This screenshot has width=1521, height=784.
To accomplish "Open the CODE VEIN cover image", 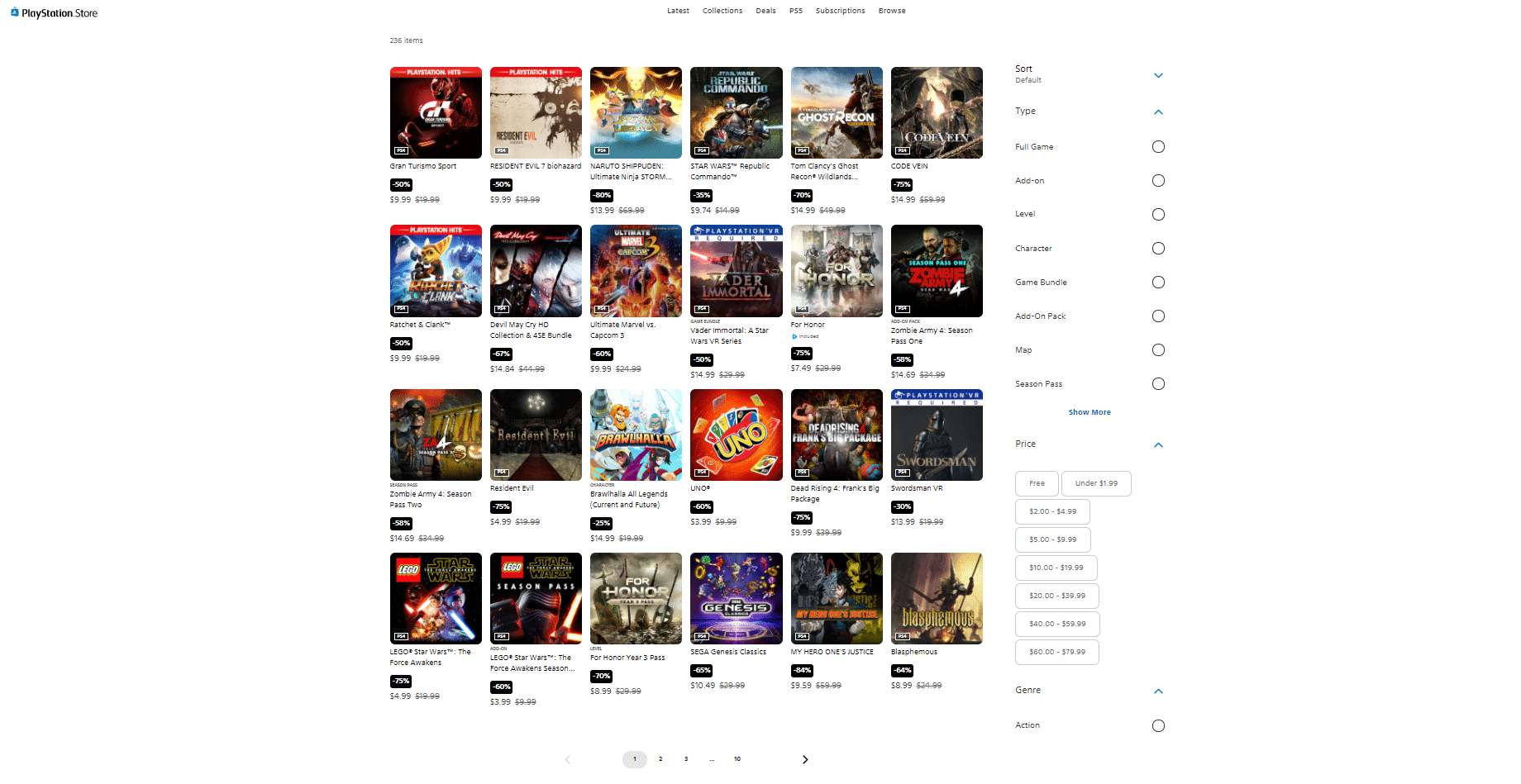I will click(x=937, y=112).
